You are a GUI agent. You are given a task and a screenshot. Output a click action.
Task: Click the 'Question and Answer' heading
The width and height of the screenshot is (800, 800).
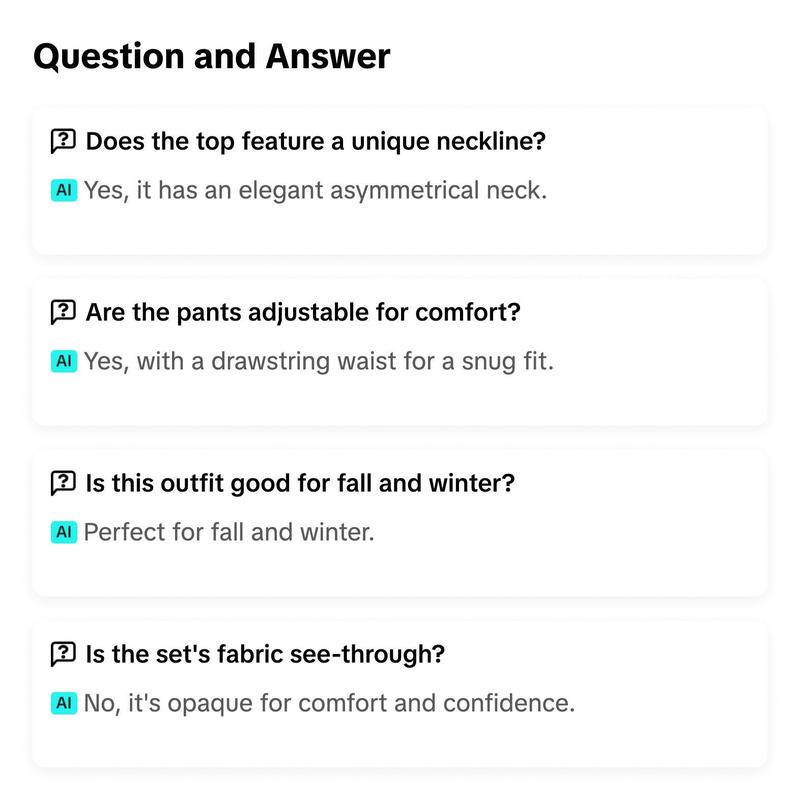point(212,56)
